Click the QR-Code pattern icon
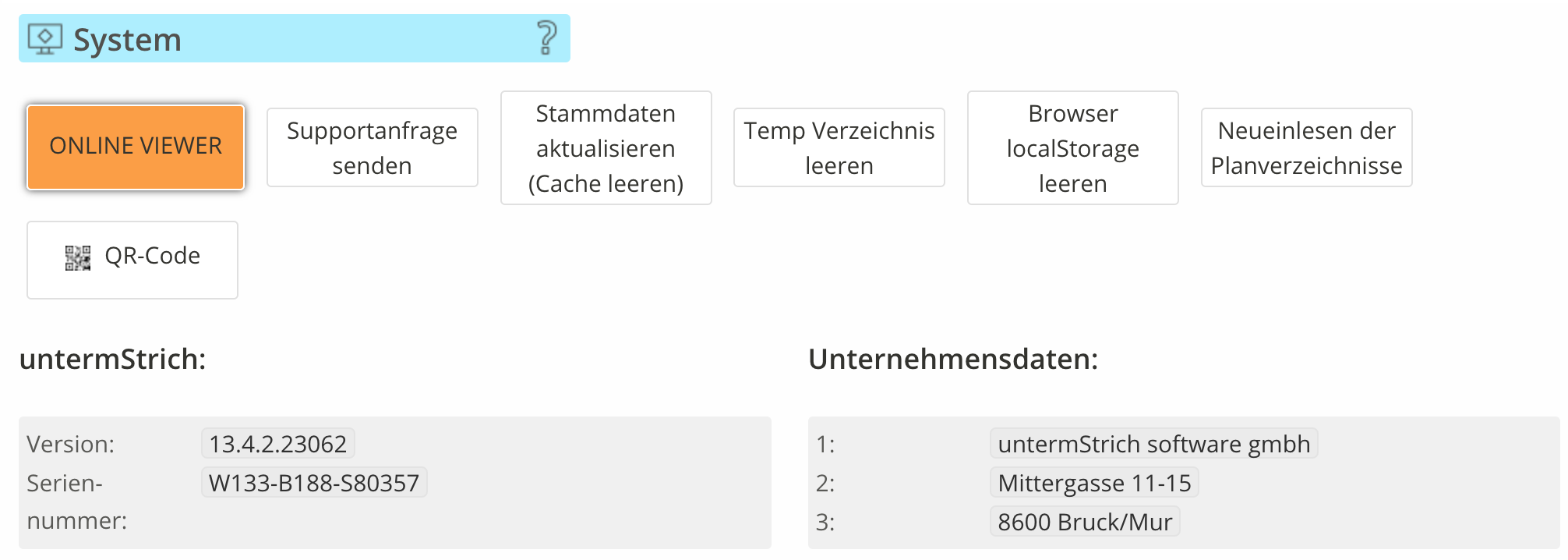 click(x=78, y=258)
